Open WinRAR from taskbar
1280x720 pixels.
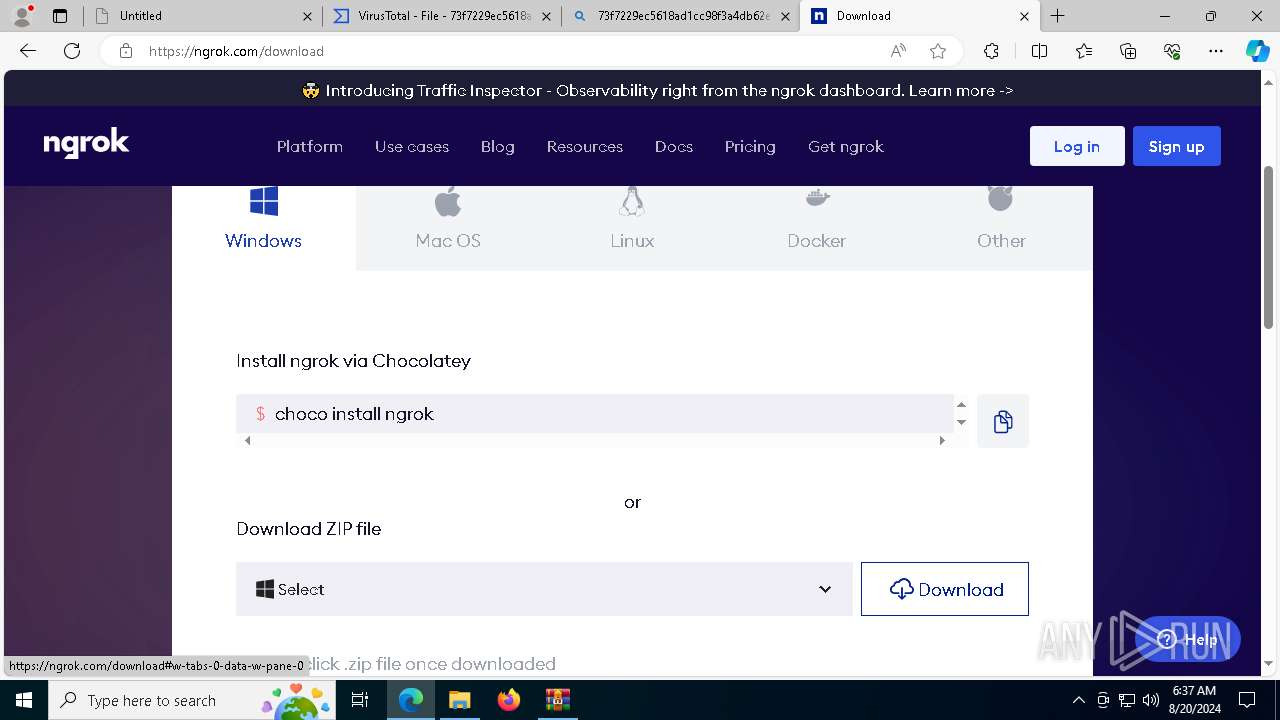pos(557,700)
